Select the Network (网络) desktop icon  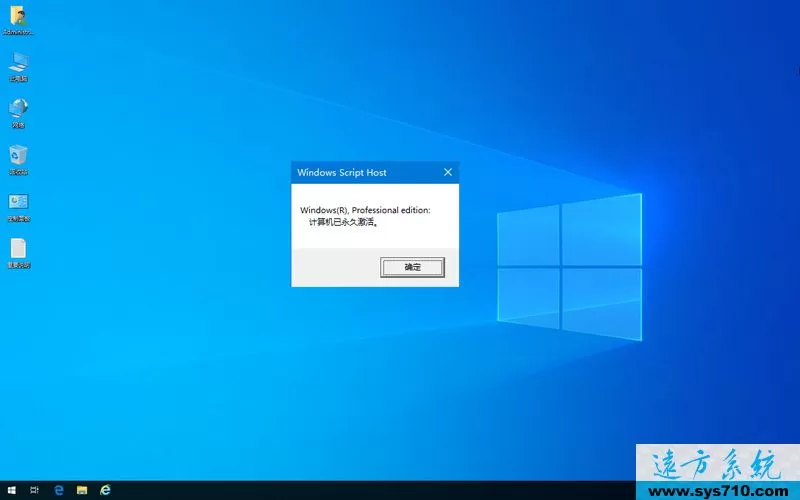pos(18,109)
